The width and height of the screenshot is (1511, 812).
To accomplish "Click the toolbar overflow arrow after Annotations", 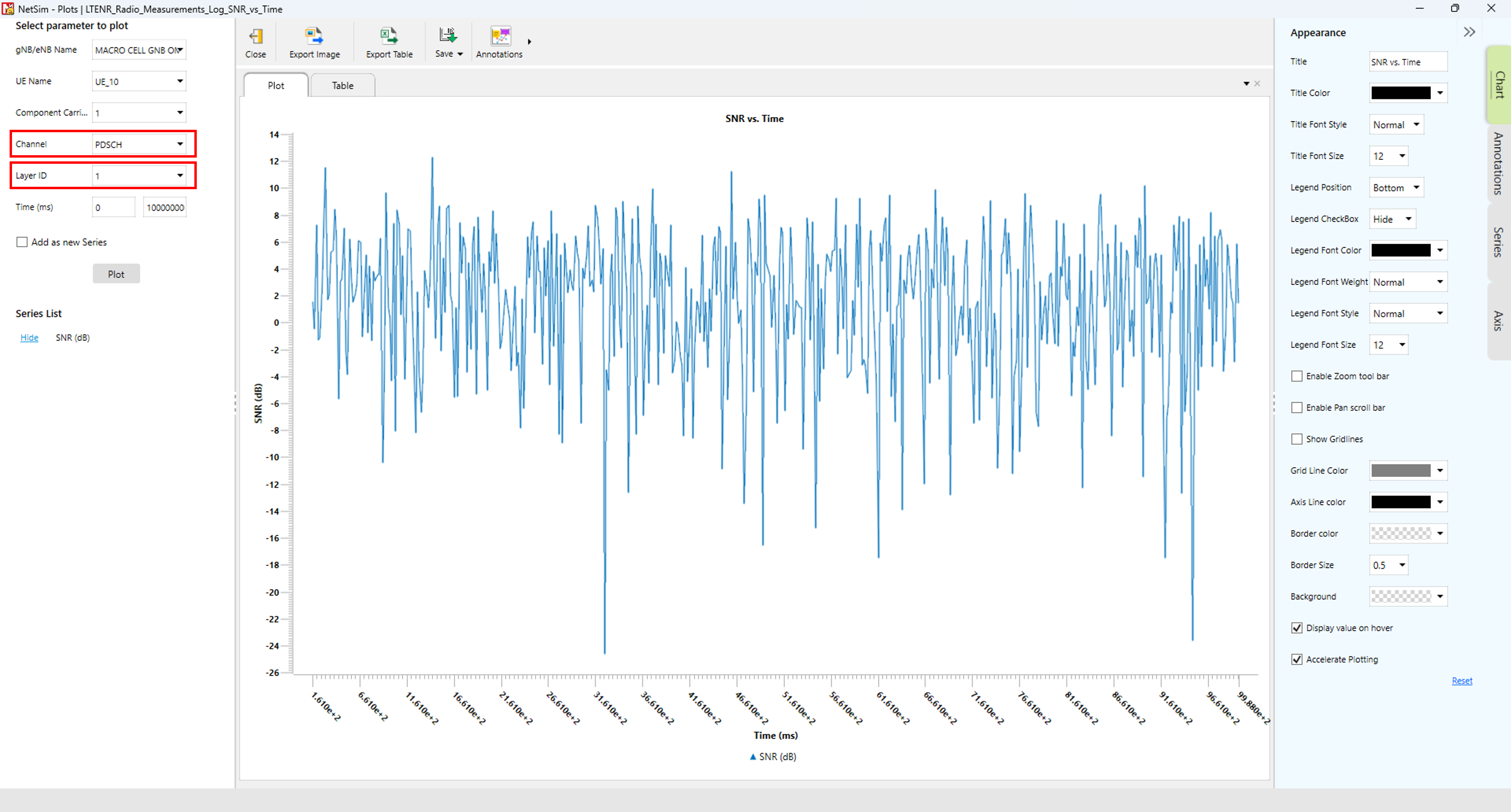I will 529,42.
